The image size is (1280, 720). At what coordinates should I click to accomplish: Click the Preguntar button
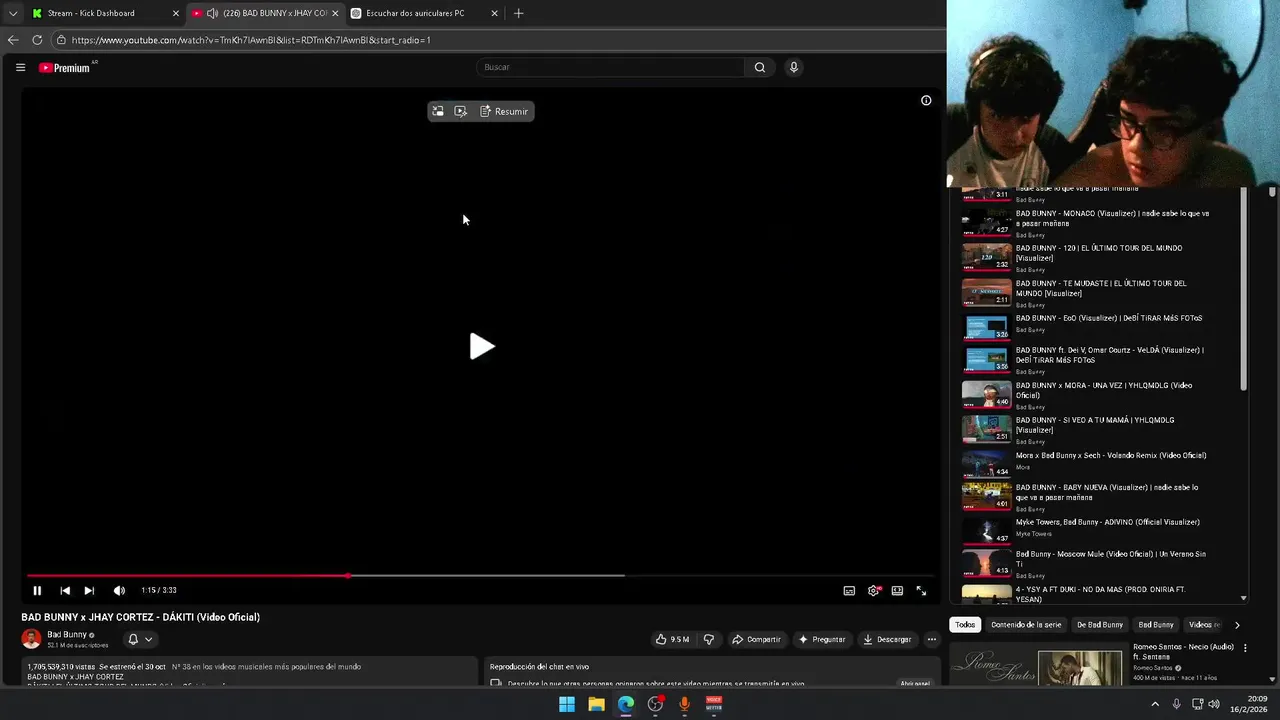pos(822,639)
